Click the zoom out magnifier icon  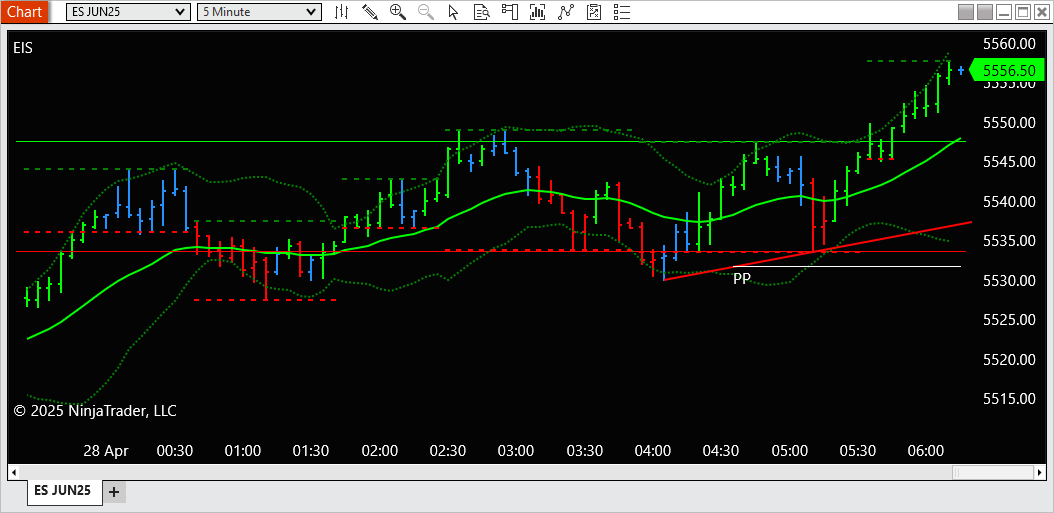[x=425, y=11]
